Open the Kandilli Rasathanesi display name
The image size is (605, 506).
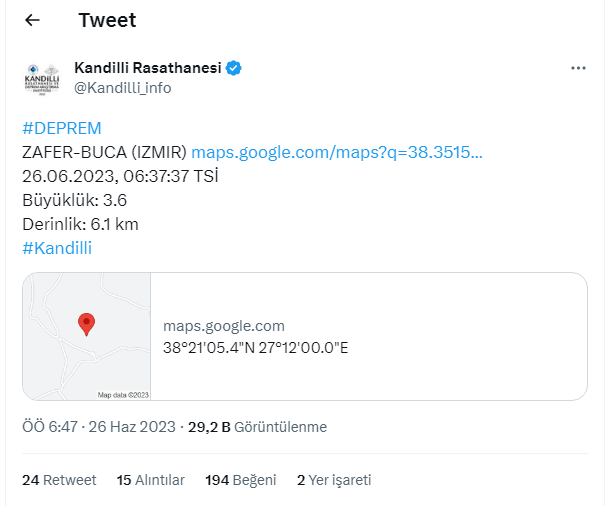pyautogui.click(x=147, y=68)
